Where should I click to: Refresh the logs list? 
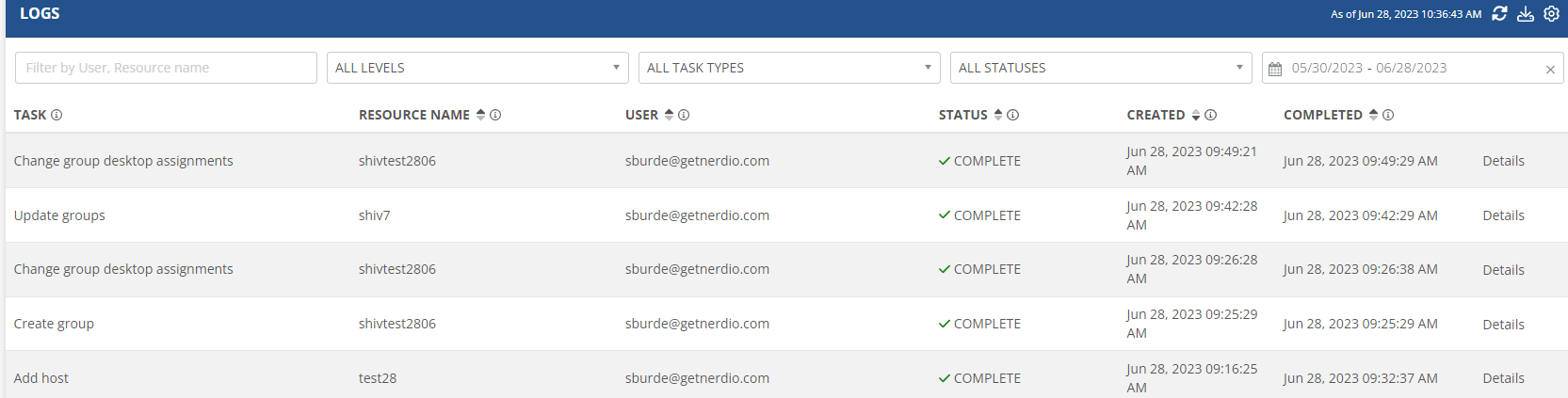(1499, 14)
